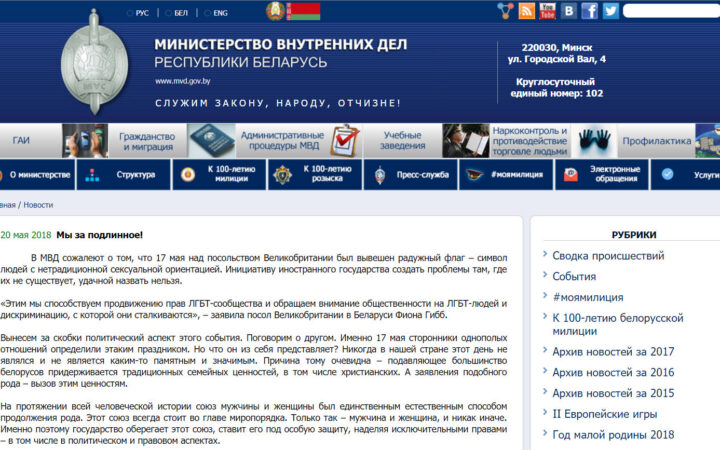Click inside the top search field
The image size is (720, 450).
click(671, 11)
